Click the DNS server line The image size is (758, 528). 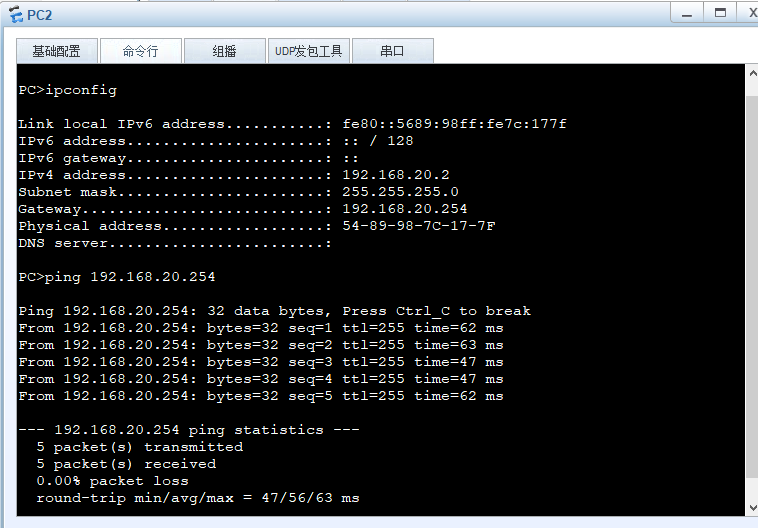tap(175, 243)
